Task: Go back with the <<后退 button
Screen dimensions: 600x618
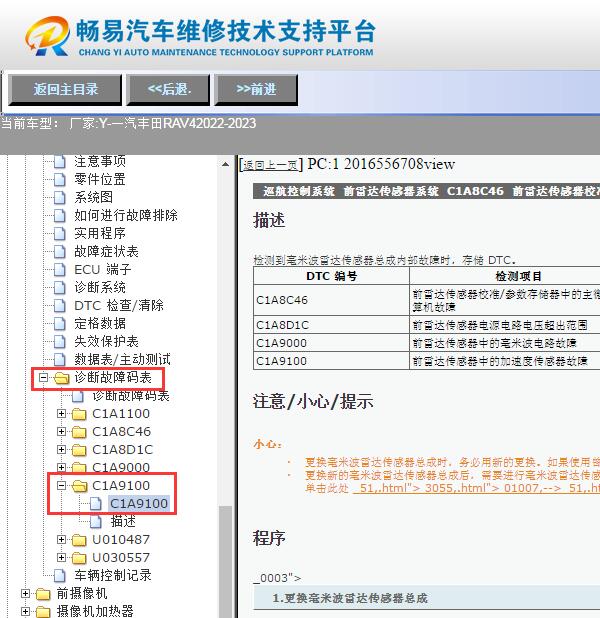Action: click(x=168, y=89)
